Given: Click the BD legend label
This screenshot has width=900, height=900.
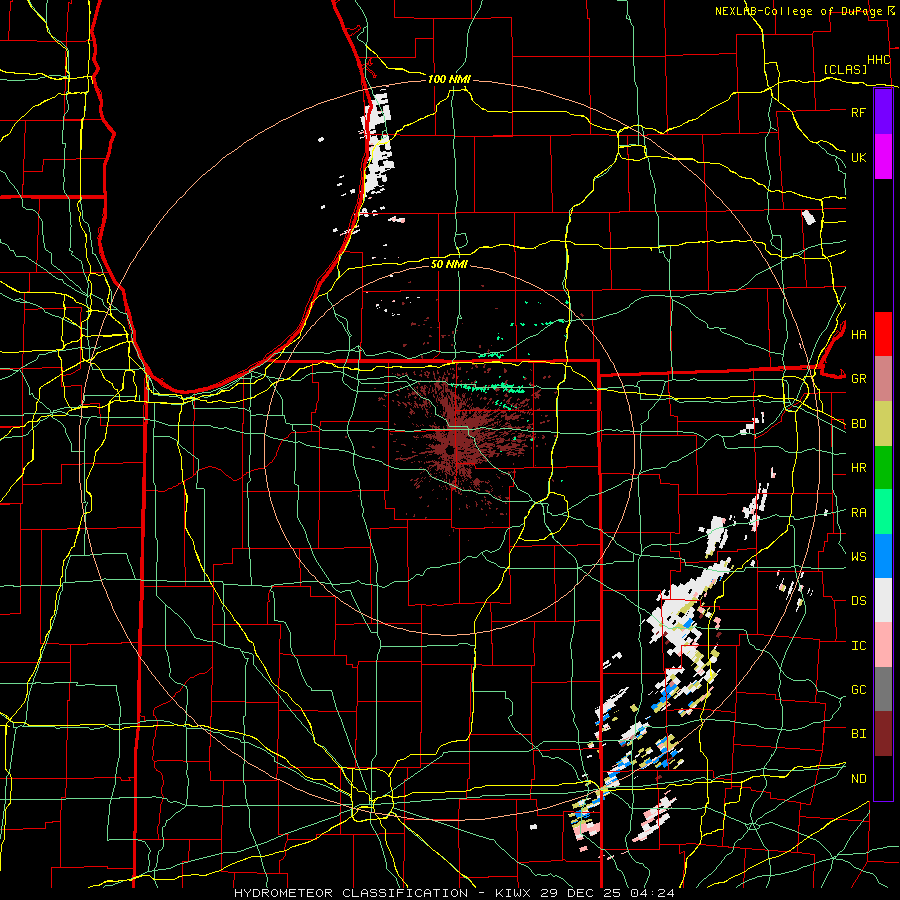Looking at the screenshot, I should [858, 424].
